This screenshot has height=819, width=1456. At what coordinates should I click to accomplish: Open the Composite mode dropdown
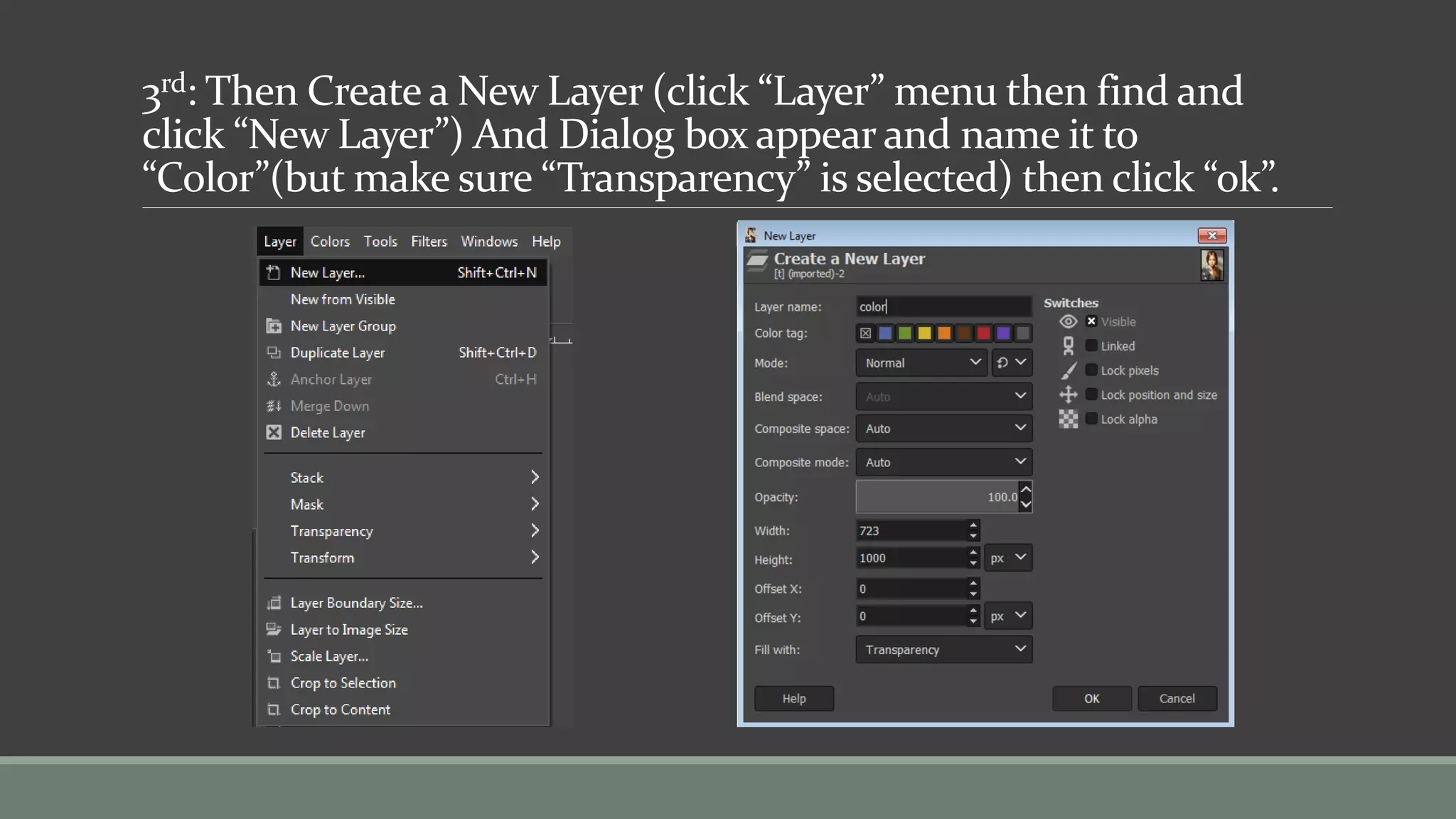tap(944, 462)
